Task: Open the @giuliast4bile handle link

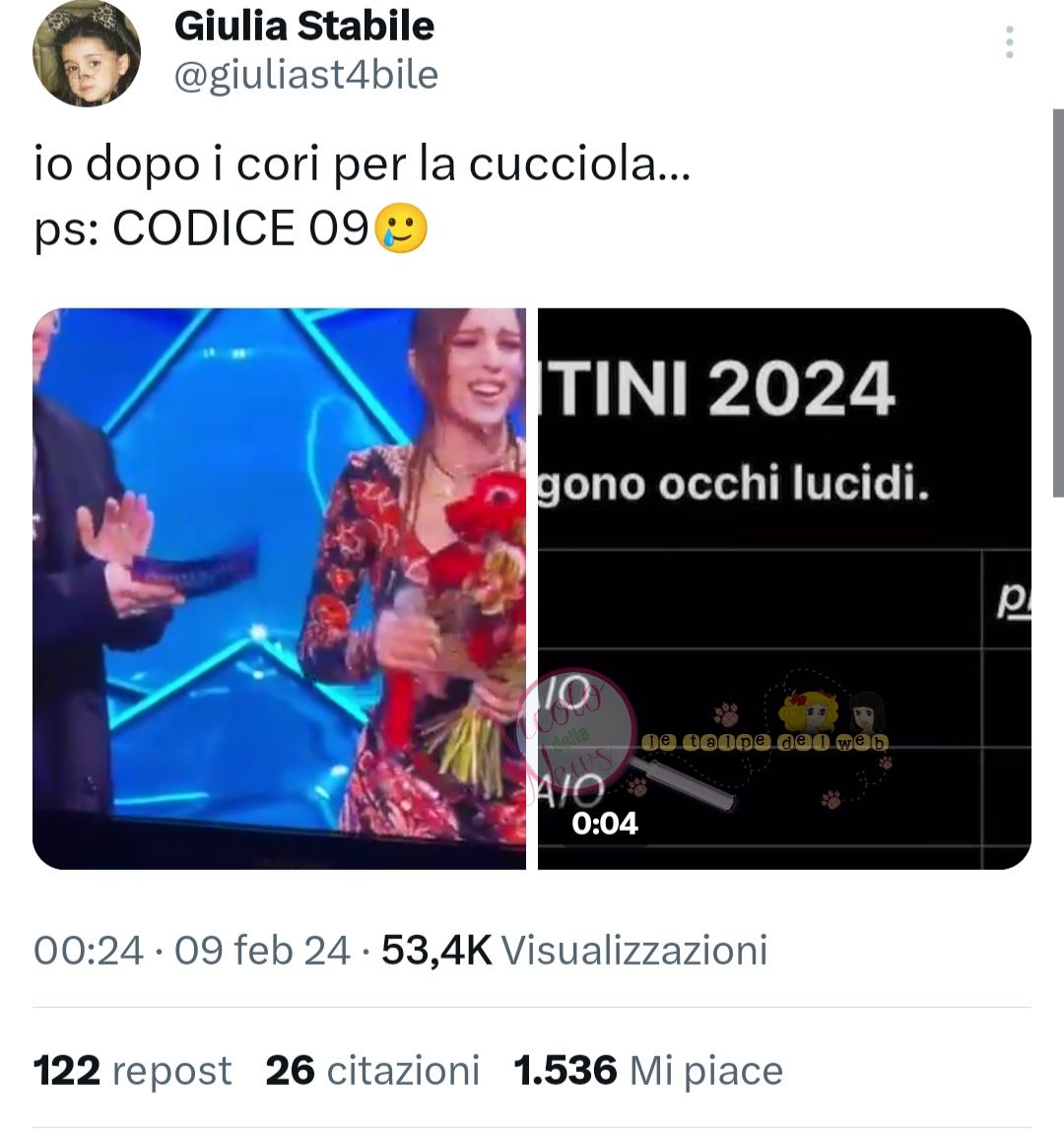Action: point(306,75)
